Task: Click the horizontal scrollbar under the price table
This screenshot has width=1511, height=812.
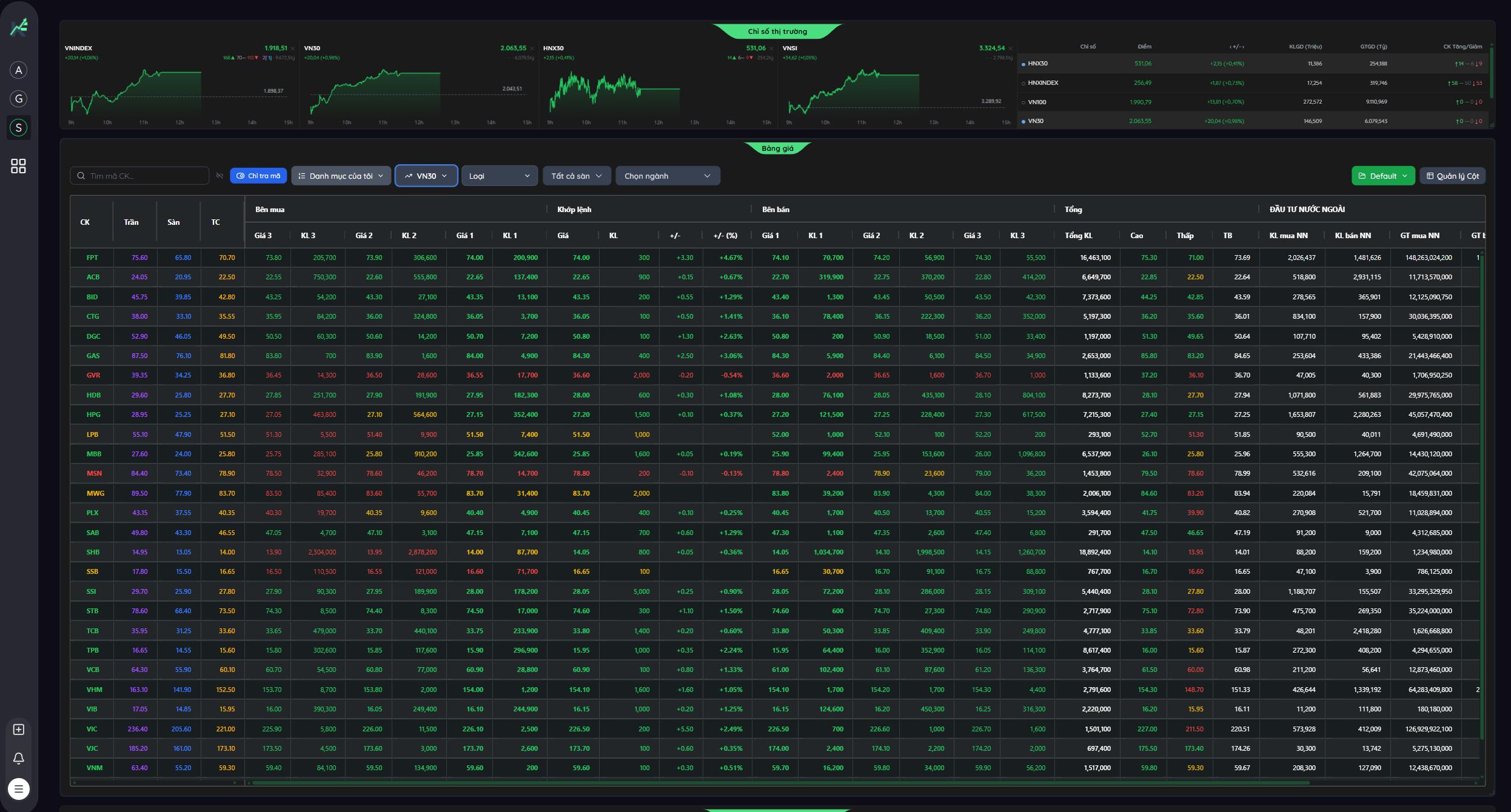Action: click(x=781, y=783)
